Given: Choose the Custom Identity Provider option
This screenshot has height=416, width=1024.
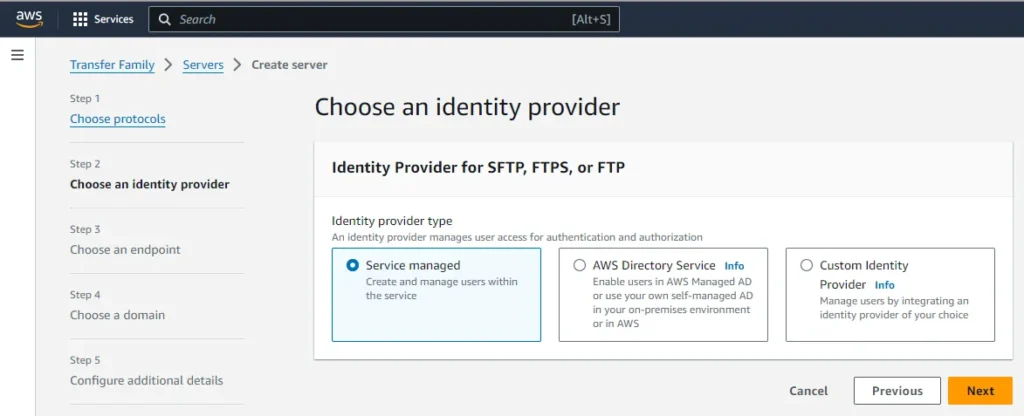Looking at the screenshot, I should click(x=807, y=266).
